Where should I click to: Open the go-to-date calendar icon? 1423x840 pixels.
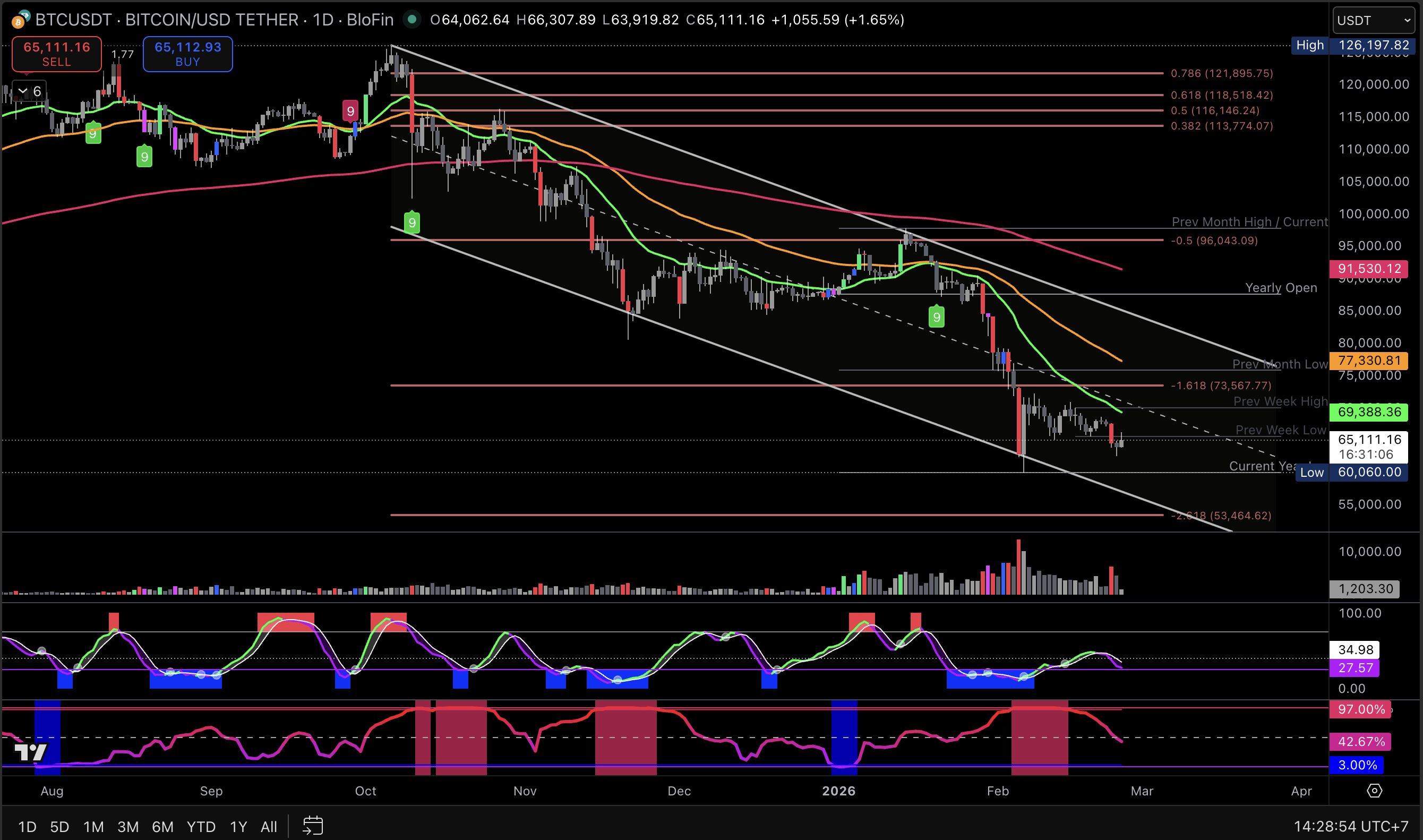click(312, 826)
